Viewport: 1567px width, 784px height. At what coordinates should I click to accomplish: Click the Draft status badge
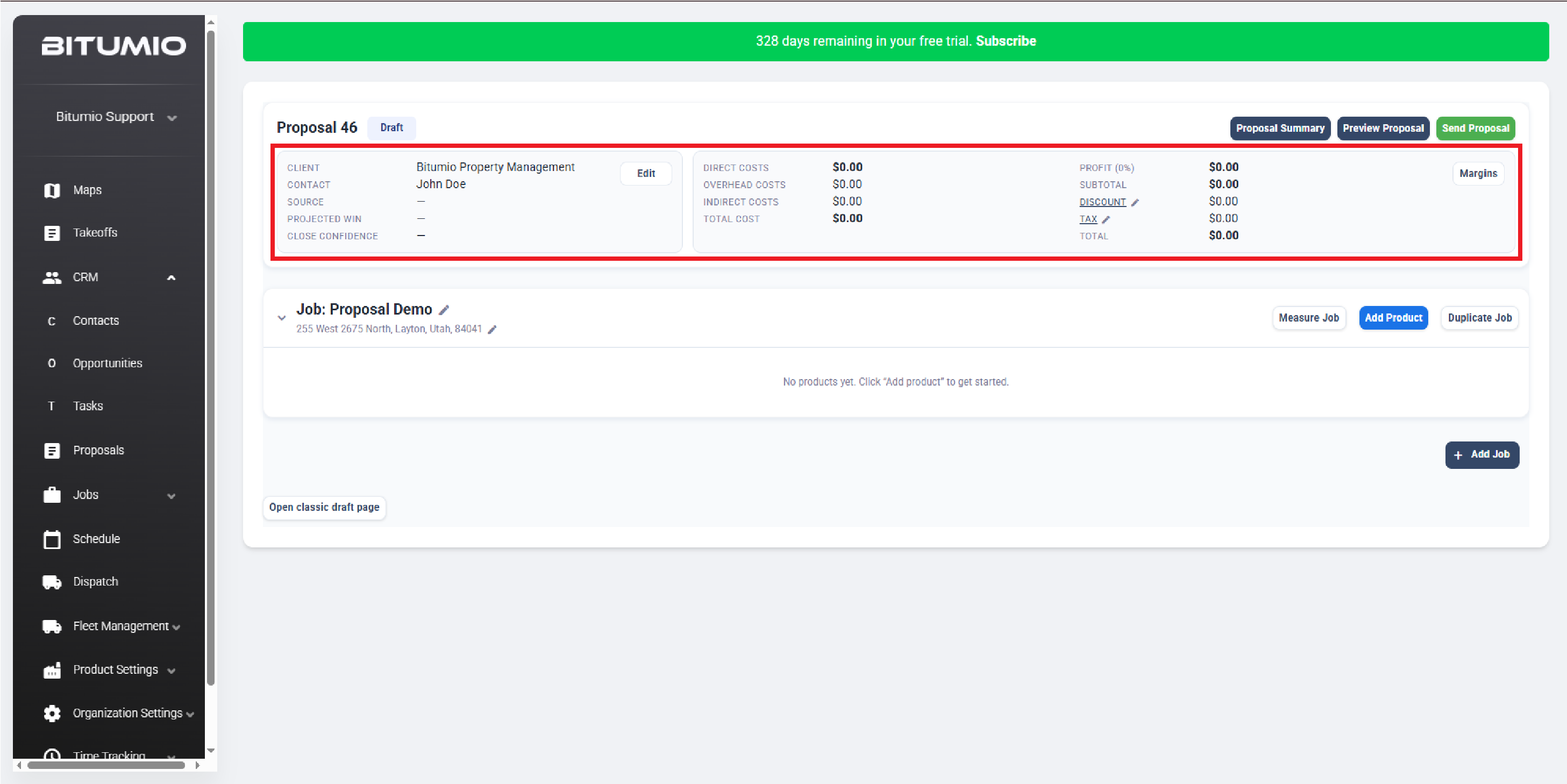pos(391,128)
